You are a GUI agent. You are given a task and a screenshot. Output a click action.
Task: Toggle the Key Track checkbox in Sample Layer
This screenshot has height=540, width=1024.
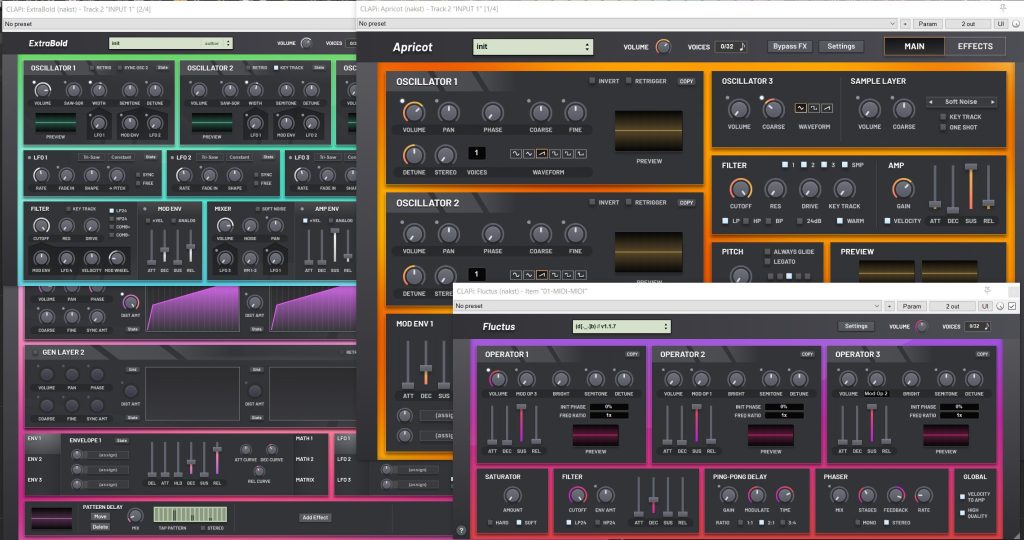943,116
